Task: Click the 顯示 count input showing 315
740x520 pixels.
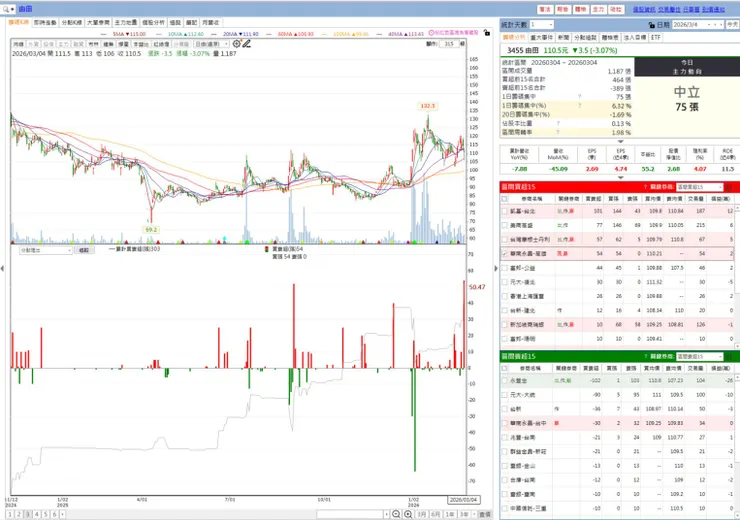Action: pos(449,43)
